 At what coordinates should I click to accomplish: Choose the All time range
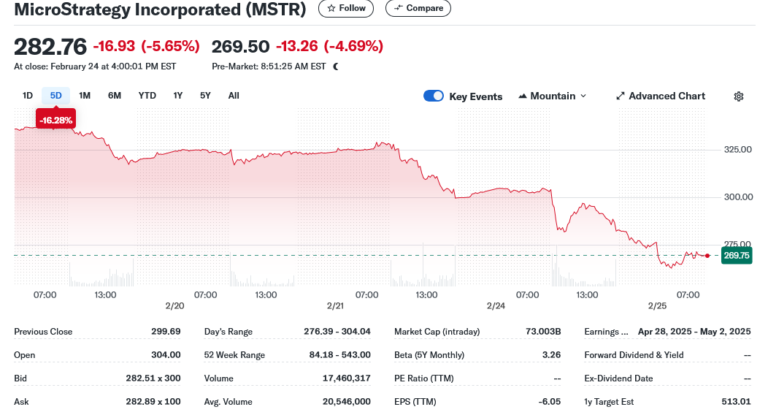pyautogui.click(x=234, y=96)
